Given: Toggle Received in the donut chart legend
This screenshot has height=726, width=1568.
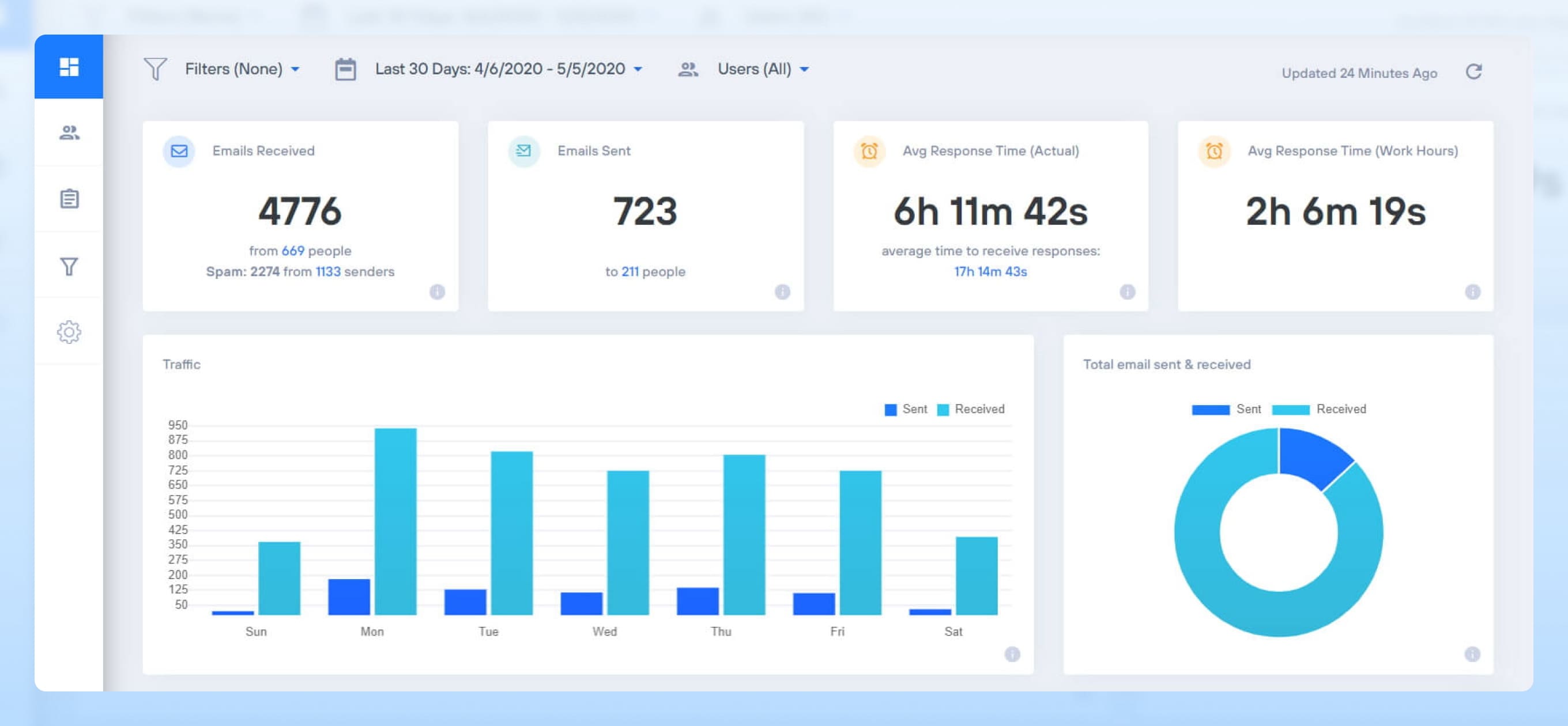Looking at the screenshot, I should click(x=1319, y=409).
